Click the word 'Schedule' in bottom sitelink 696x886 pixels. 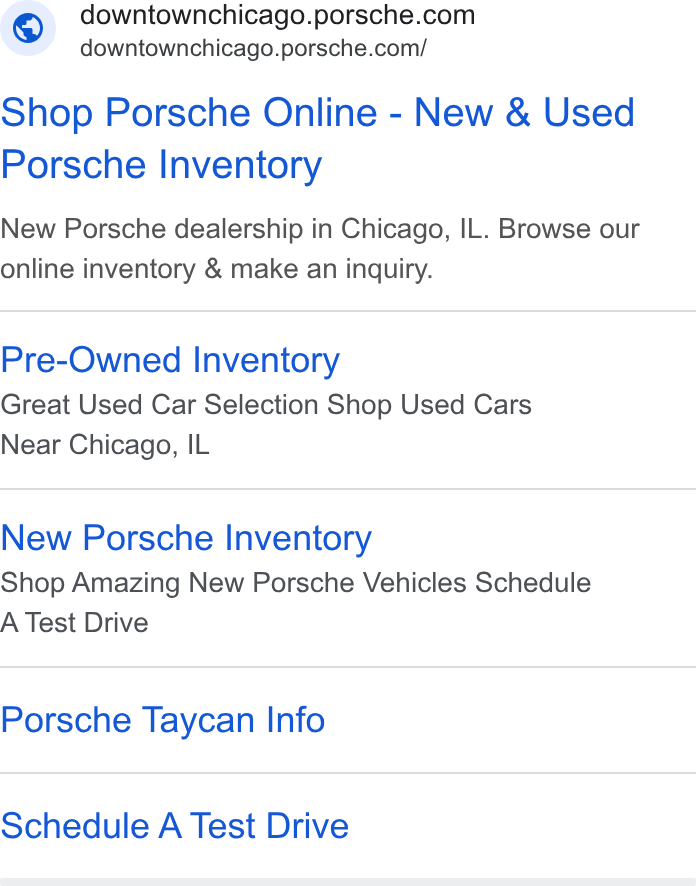[x=75, y=826]
